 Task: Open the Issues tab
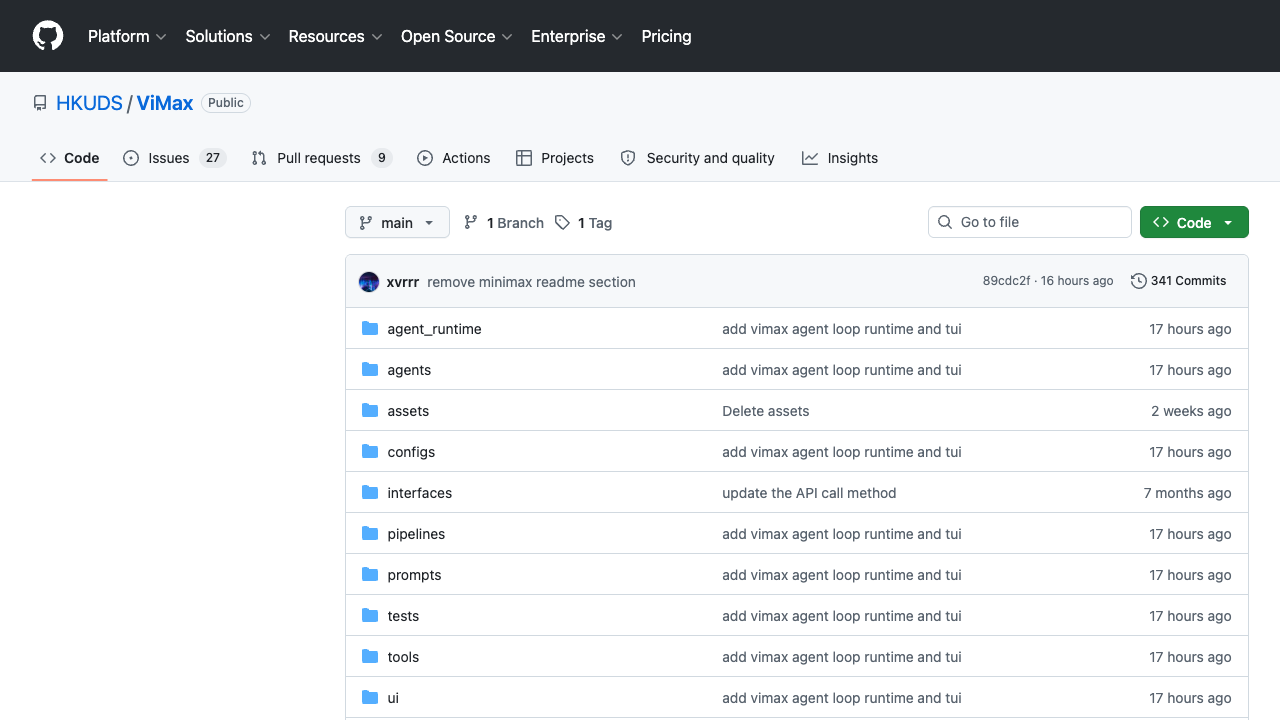pos(174,158)
